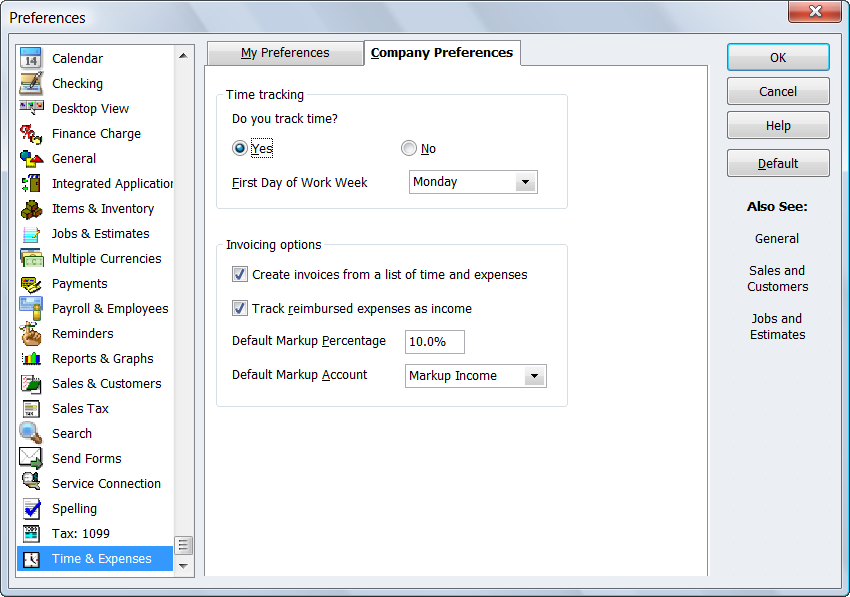Image resolution: width=850 pixels, height=597 pixels.
Task: Uncheck Create invoices from time and expenses
Action: point(240,274)
